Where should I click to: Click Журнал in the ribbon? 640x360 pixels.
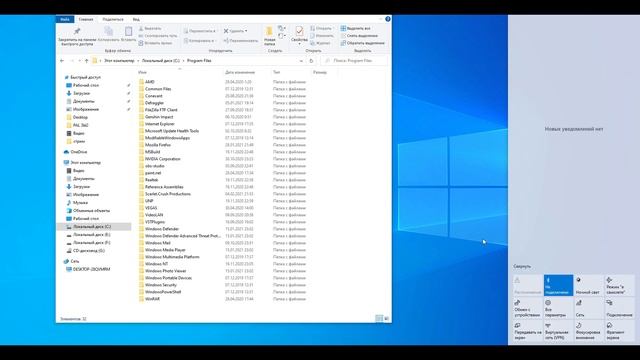(321, 43)
